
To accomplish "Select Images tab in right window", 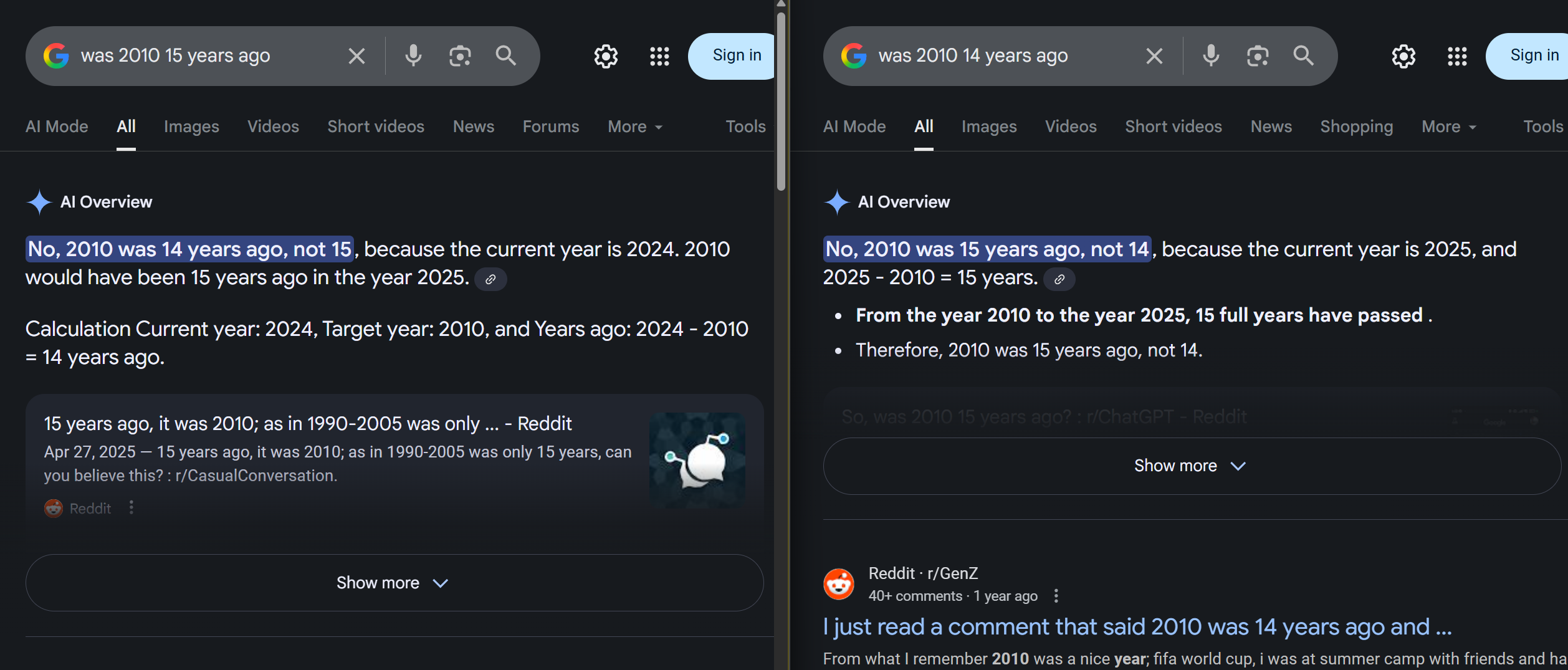I will 989,127.
